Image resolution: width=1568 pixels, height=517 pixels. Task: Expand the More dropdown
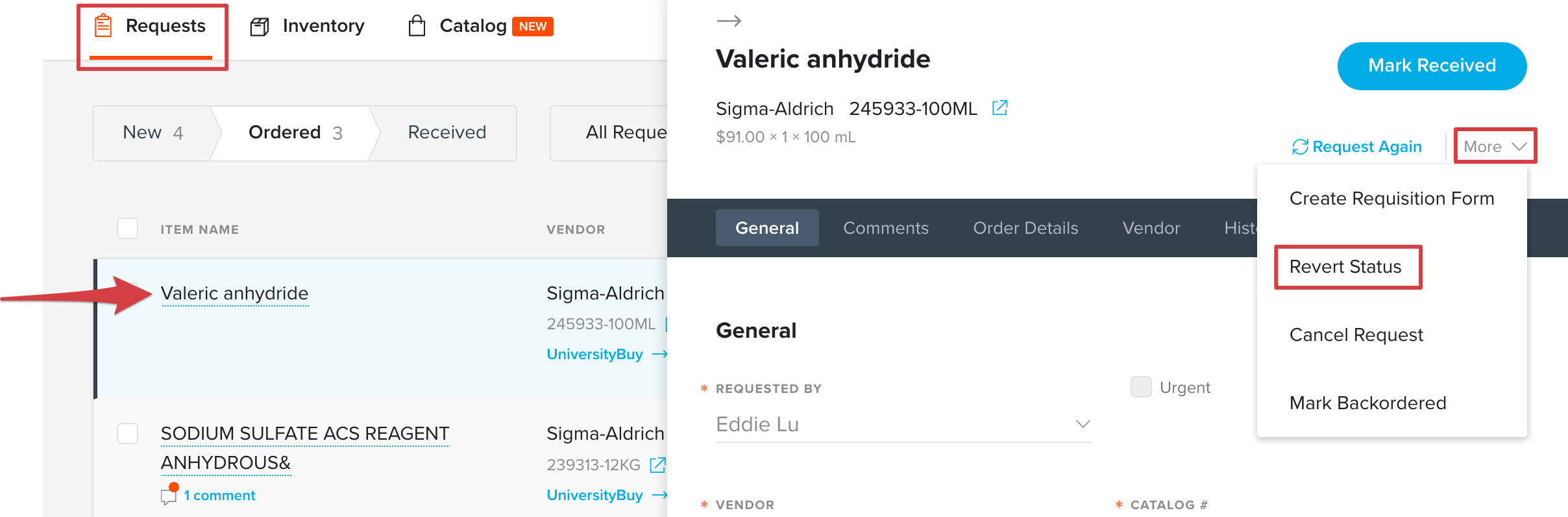(x=1494, y=146)
